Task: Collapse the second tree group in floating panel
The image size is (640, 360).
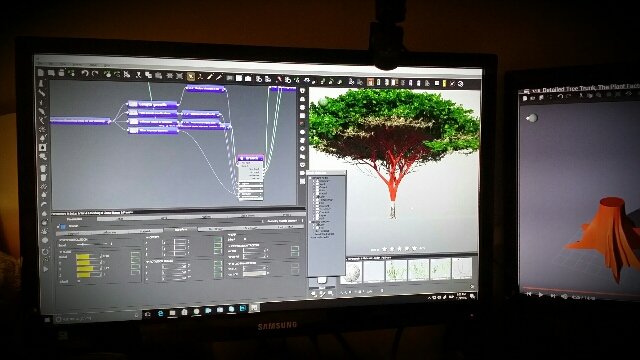Action: (311, 222)
